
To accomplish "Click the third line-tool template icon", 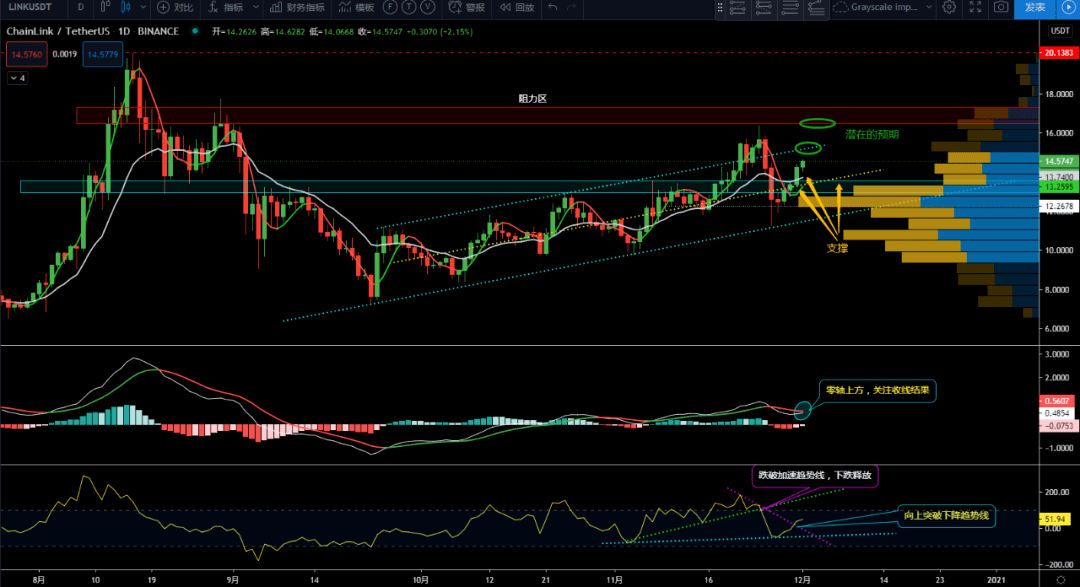I will [x=790, y=8].
